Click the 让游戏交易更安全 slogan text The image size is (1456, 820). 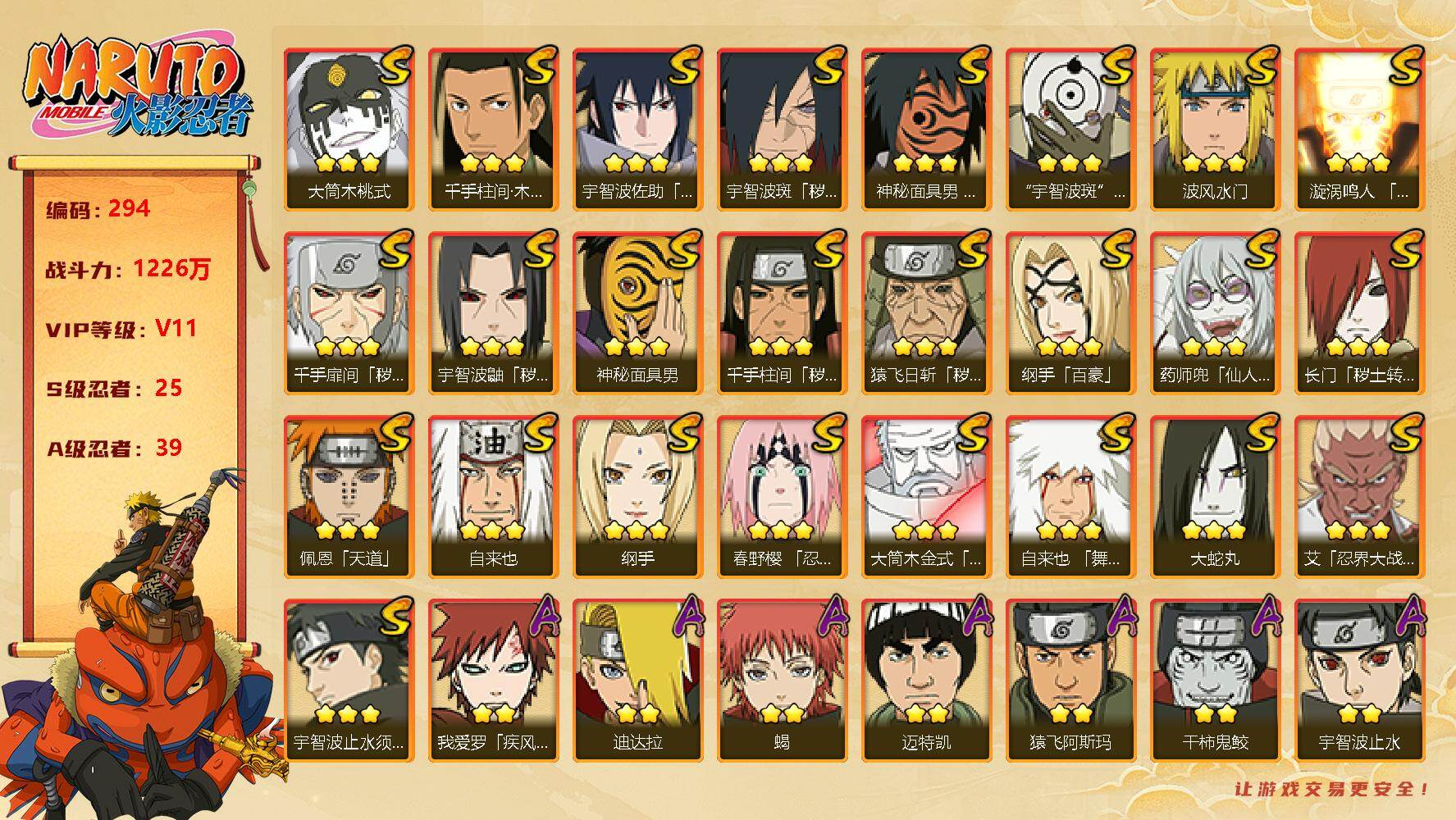click(1334, 790)
